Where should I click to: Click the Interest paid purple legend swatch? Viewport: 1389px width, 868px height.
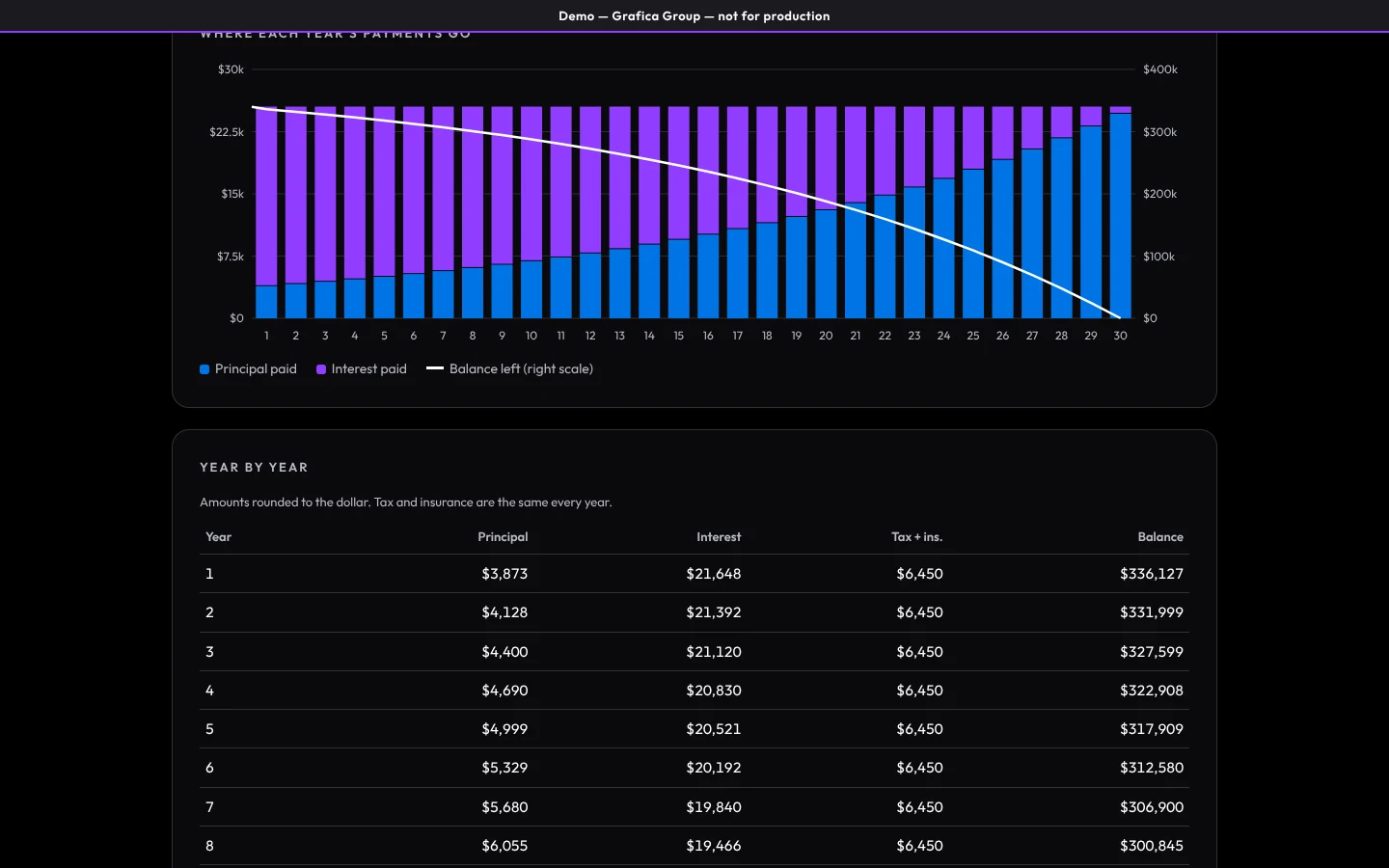321,369
